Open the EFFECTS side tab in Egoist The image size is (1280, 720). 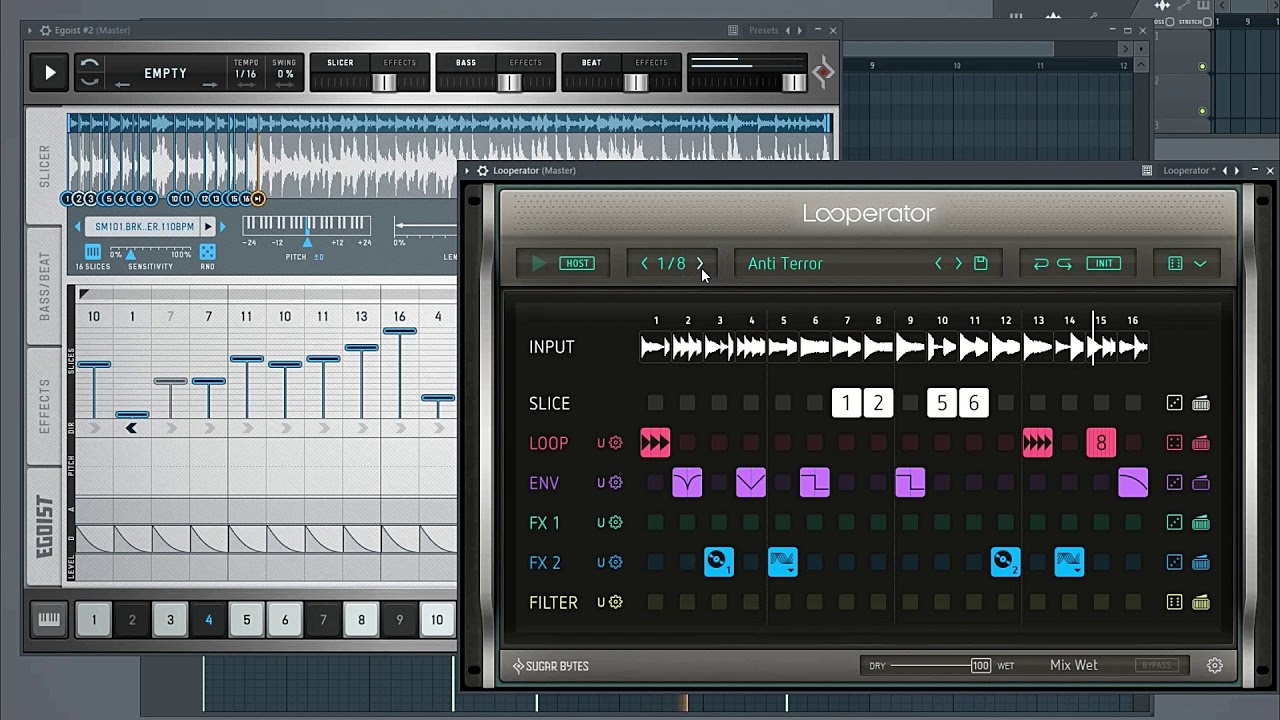pos(45,406)
